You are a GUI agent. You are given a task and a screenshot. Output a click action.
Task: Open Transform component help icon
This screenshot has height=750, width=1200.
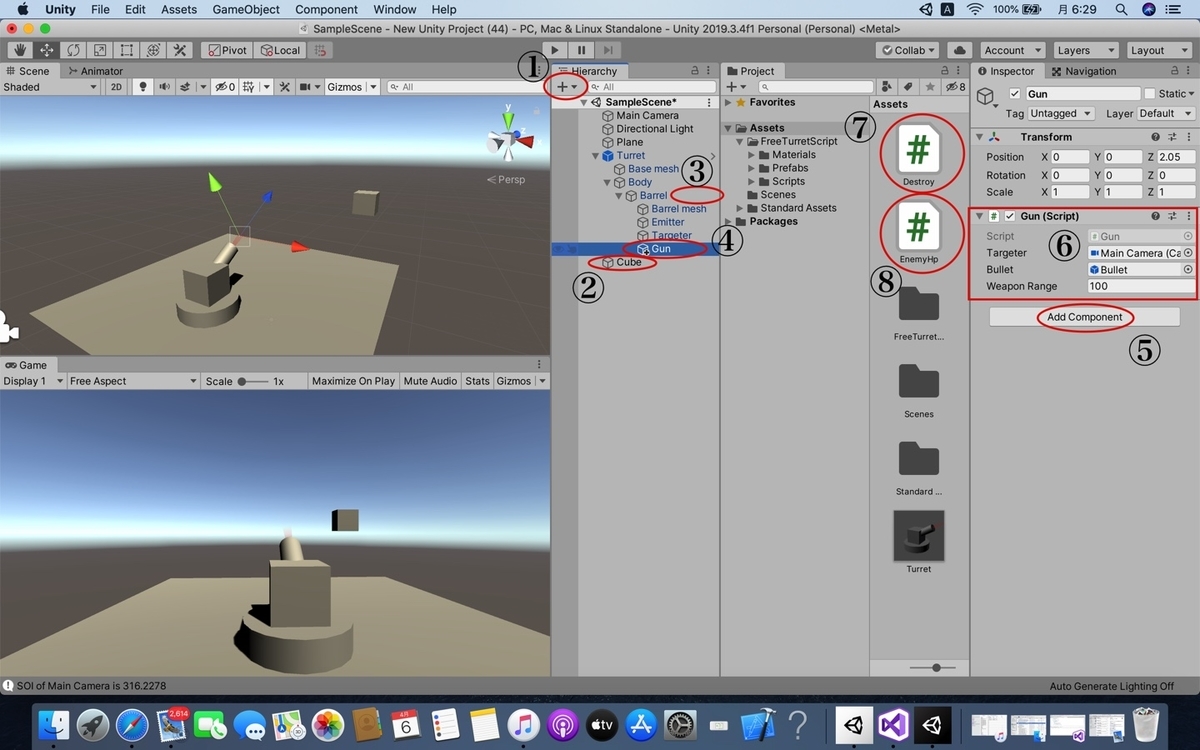click(x=1156, y=137)
